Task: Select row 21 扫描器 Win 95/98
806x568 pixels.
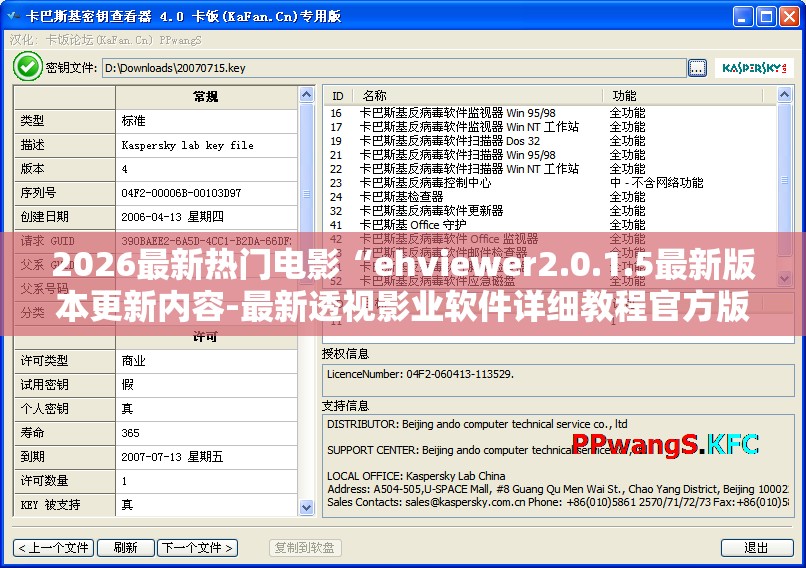Action: pyautogui.click(x=550, y=155)
